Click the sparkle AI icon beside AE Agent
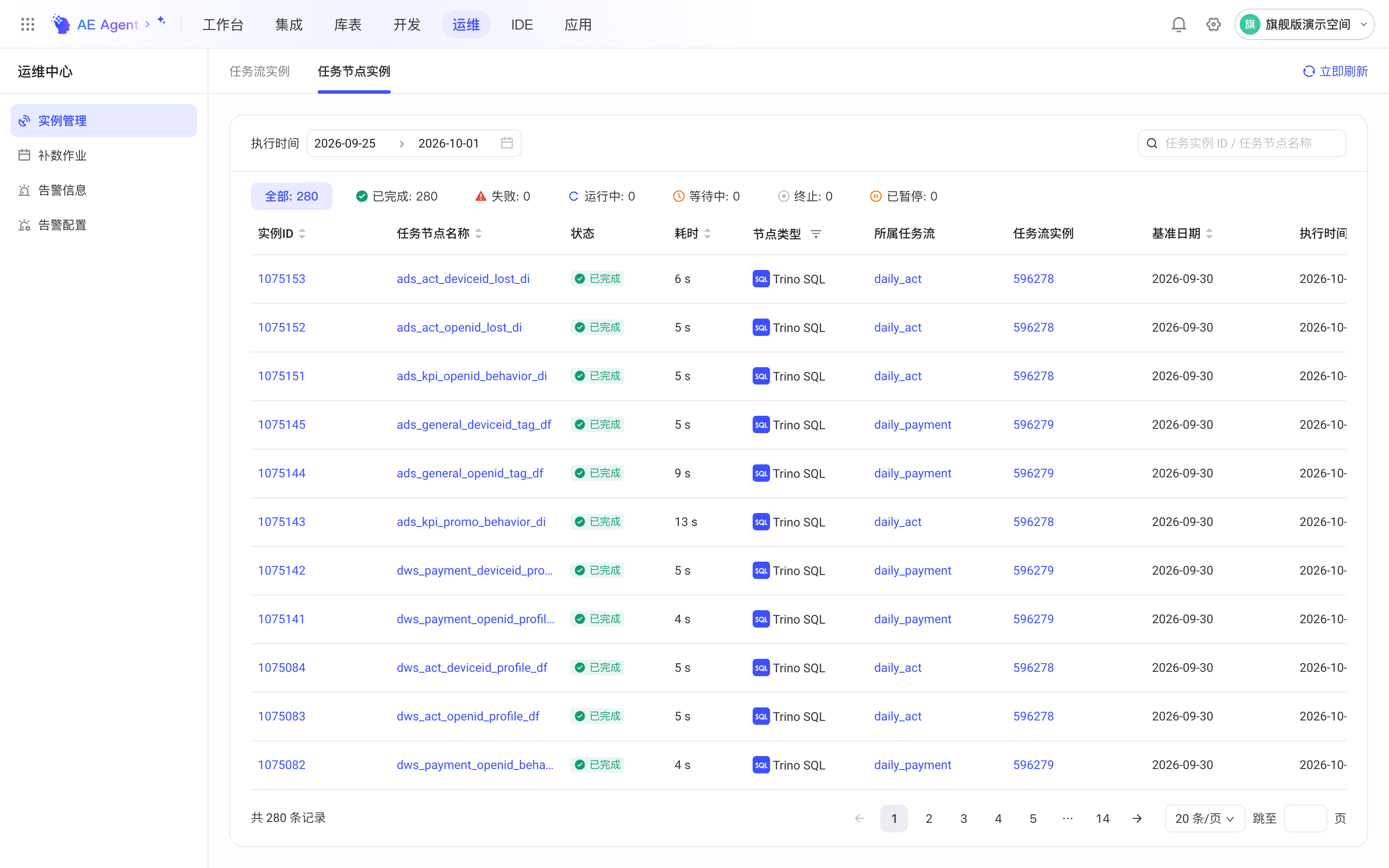 [x=161, y=21]
